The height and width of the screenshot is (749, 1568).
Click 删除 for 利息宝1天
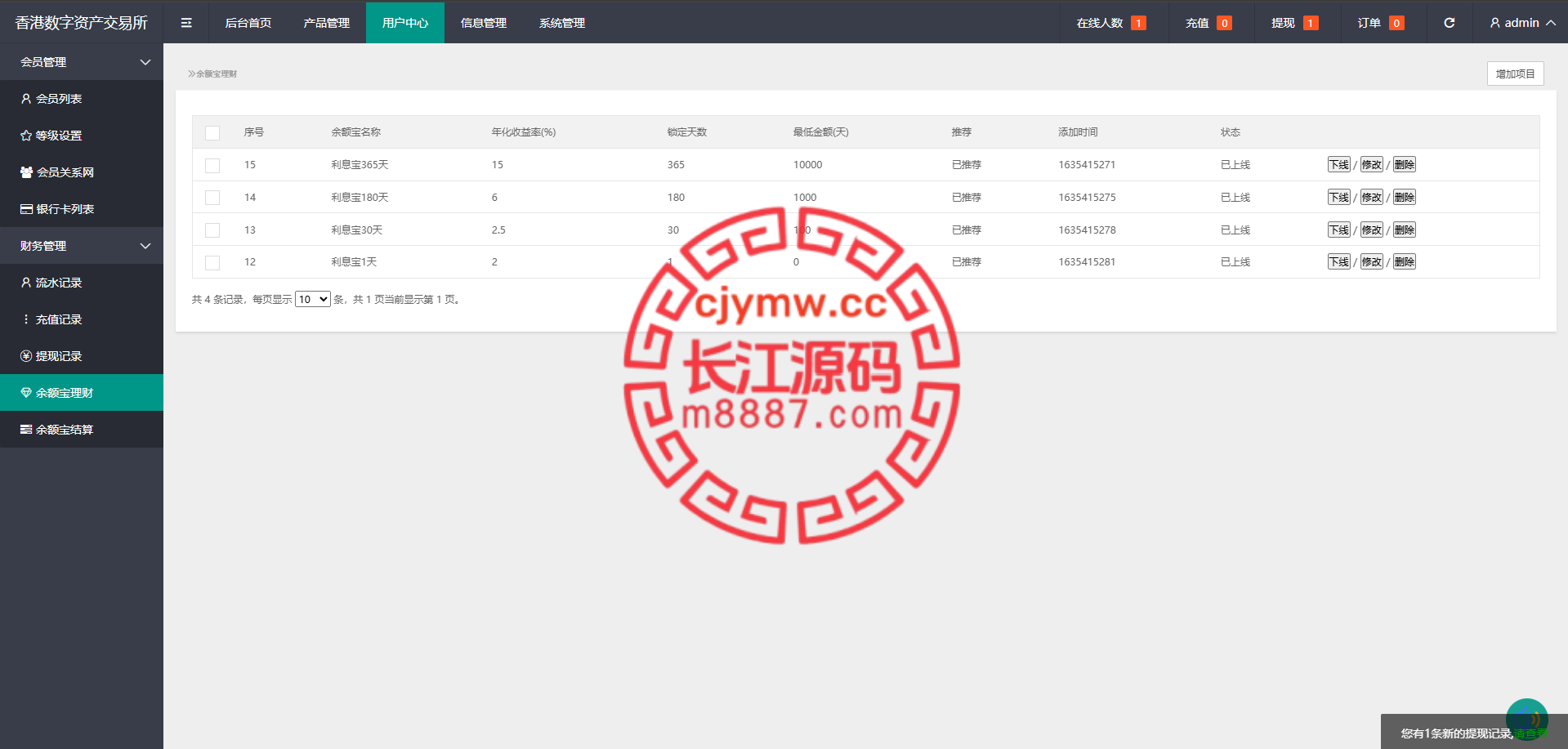coord(1404,261)
